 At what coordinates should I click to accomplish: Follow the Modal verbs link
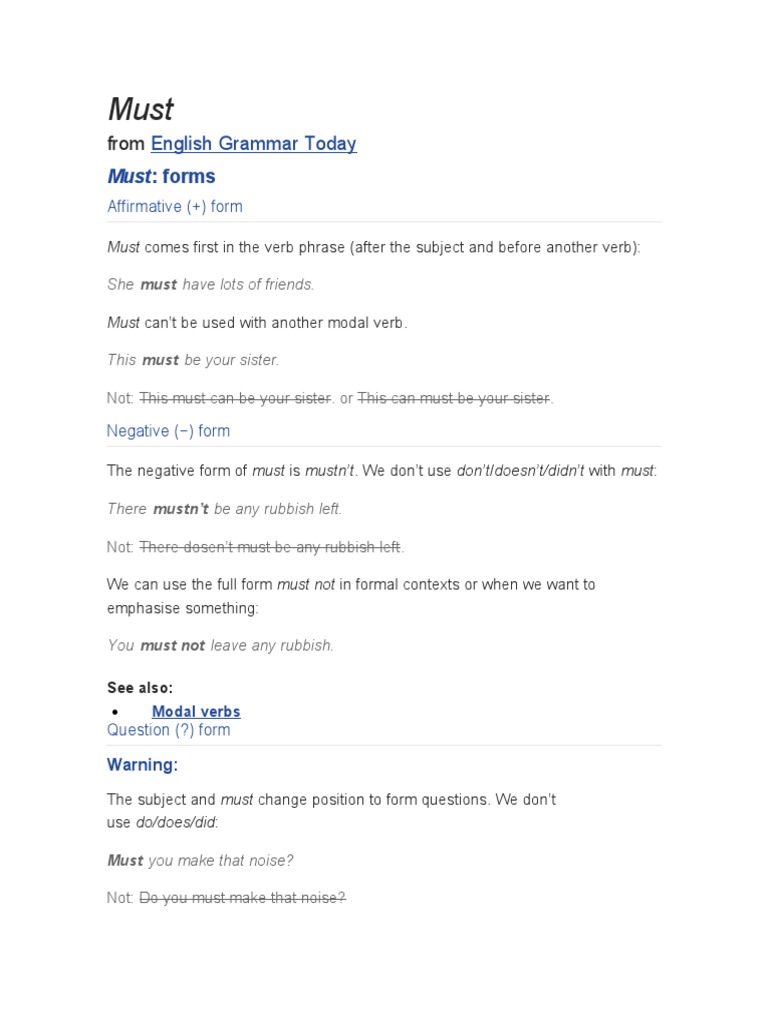[x=196, y=712]
